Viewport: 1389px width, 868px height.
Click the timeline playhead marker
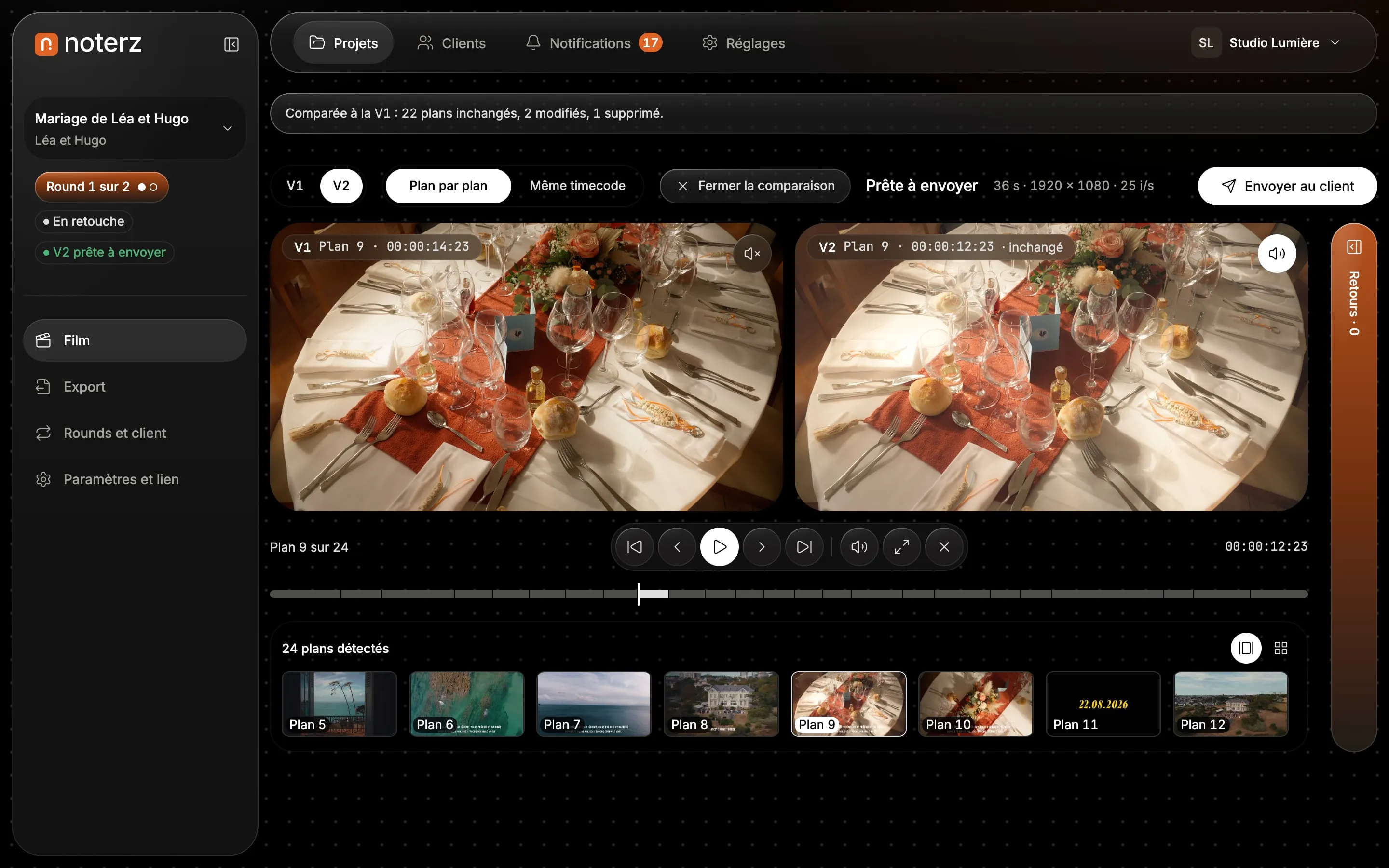click(x=638, y=594)
